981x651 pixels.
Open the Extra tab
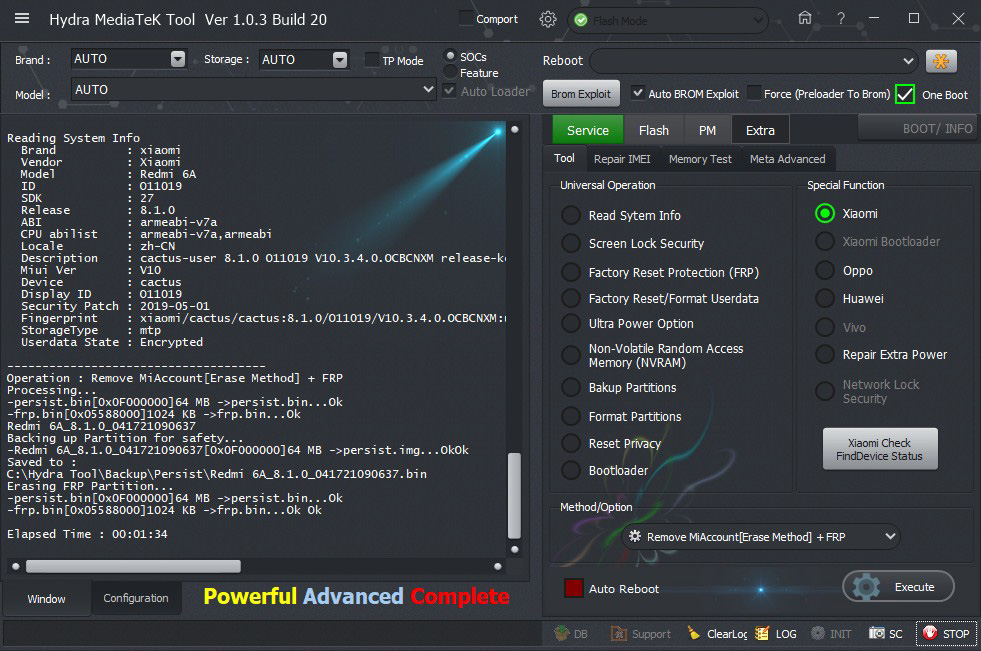[760, 130]
